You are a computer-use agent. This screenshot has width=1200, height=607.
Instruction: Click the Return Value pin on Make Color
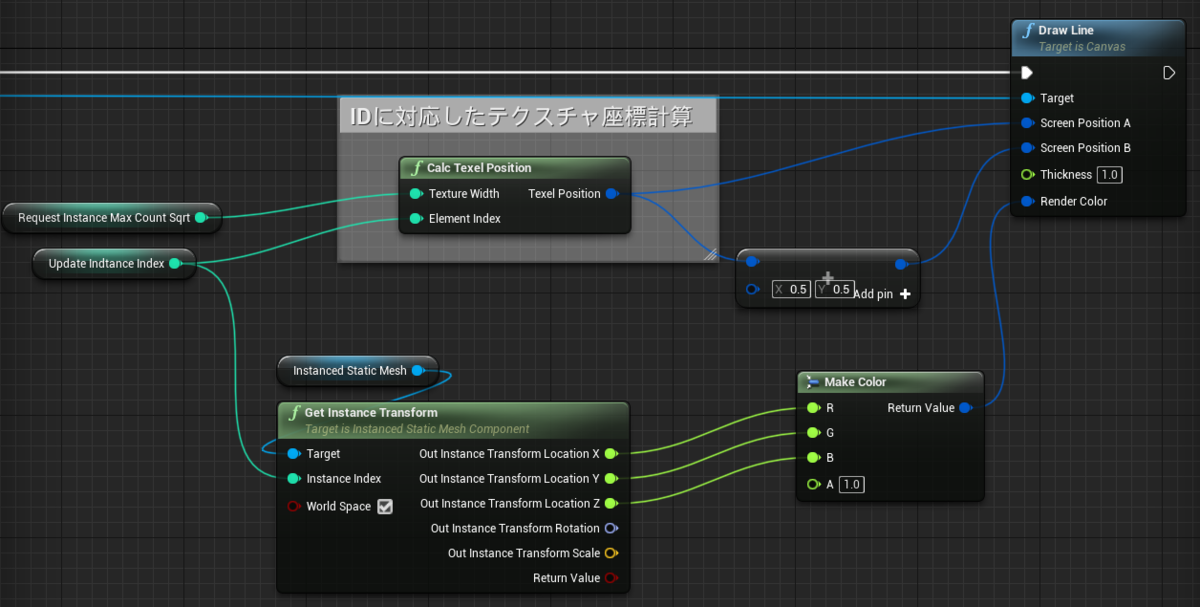click(x=965, y=408)
